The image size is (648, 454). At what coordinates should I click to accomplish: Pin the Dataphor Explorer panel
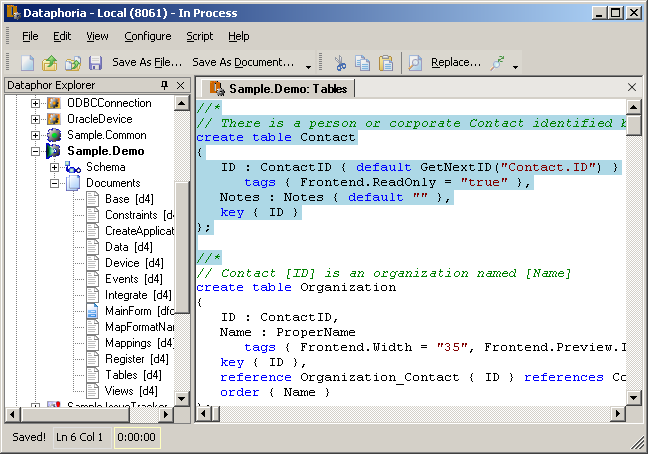[164, 86]
